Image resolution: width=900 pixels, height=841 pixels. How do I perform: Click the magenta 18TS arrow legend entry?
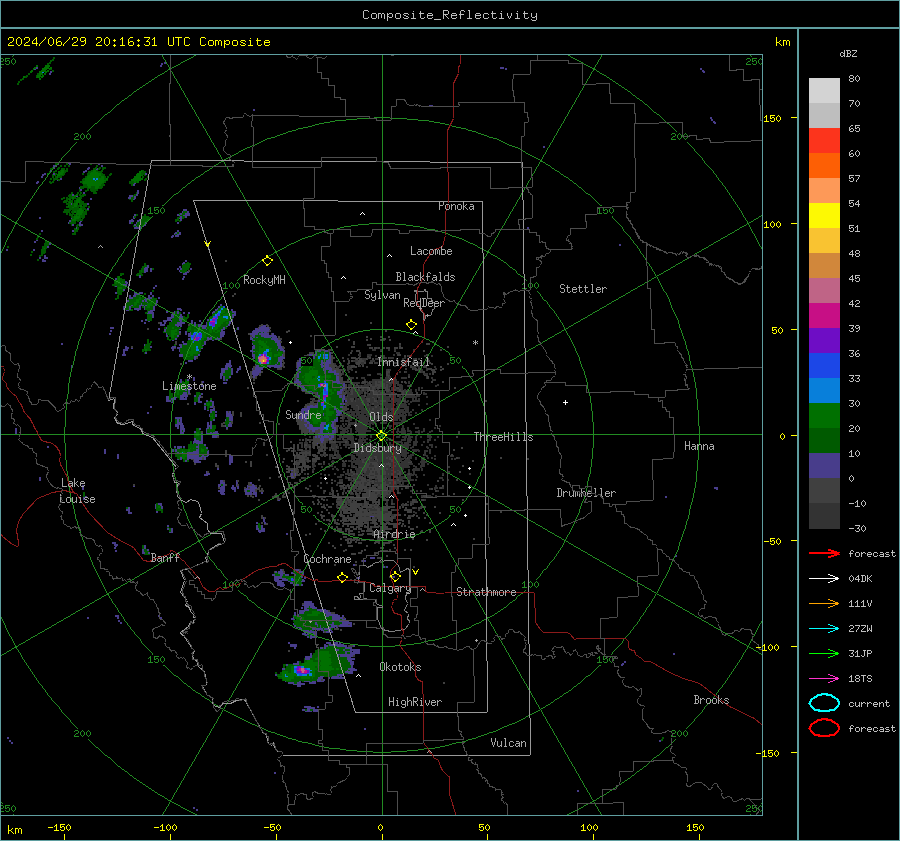(x=824, y=679)
